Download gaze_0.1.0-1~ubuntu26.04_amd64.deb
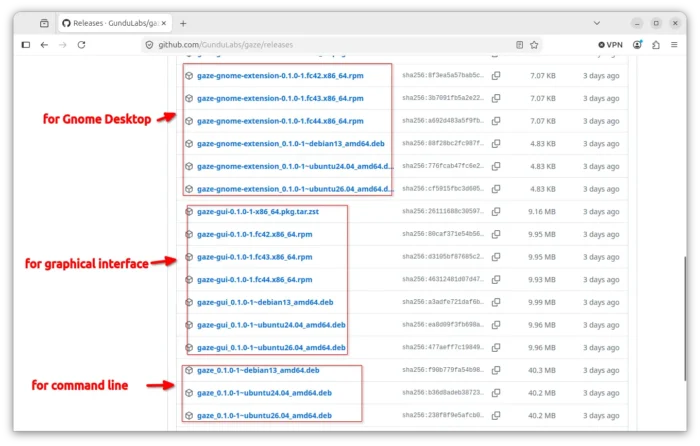Viewport: 700px width, 446px height. (x=264, y=416)
